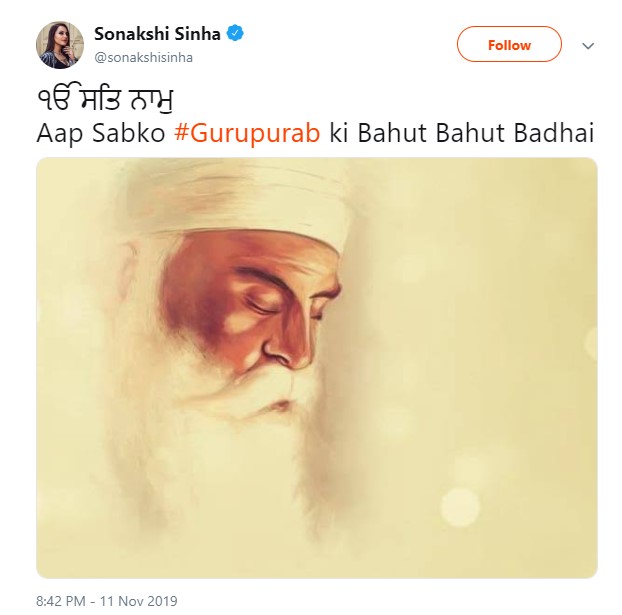Click the "ki Bahut Bahut Badhai" text

click(x=462, y=133)
